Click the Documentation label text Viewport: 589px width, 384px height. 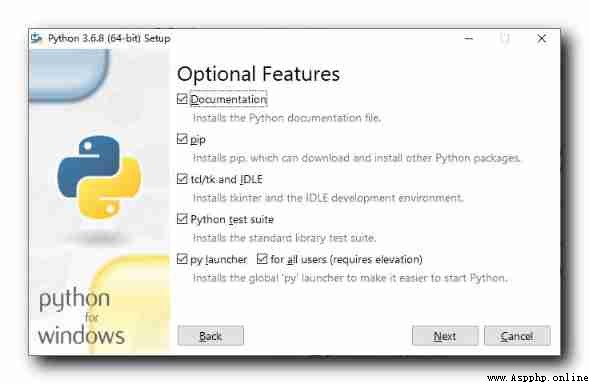tap(228, 99)
